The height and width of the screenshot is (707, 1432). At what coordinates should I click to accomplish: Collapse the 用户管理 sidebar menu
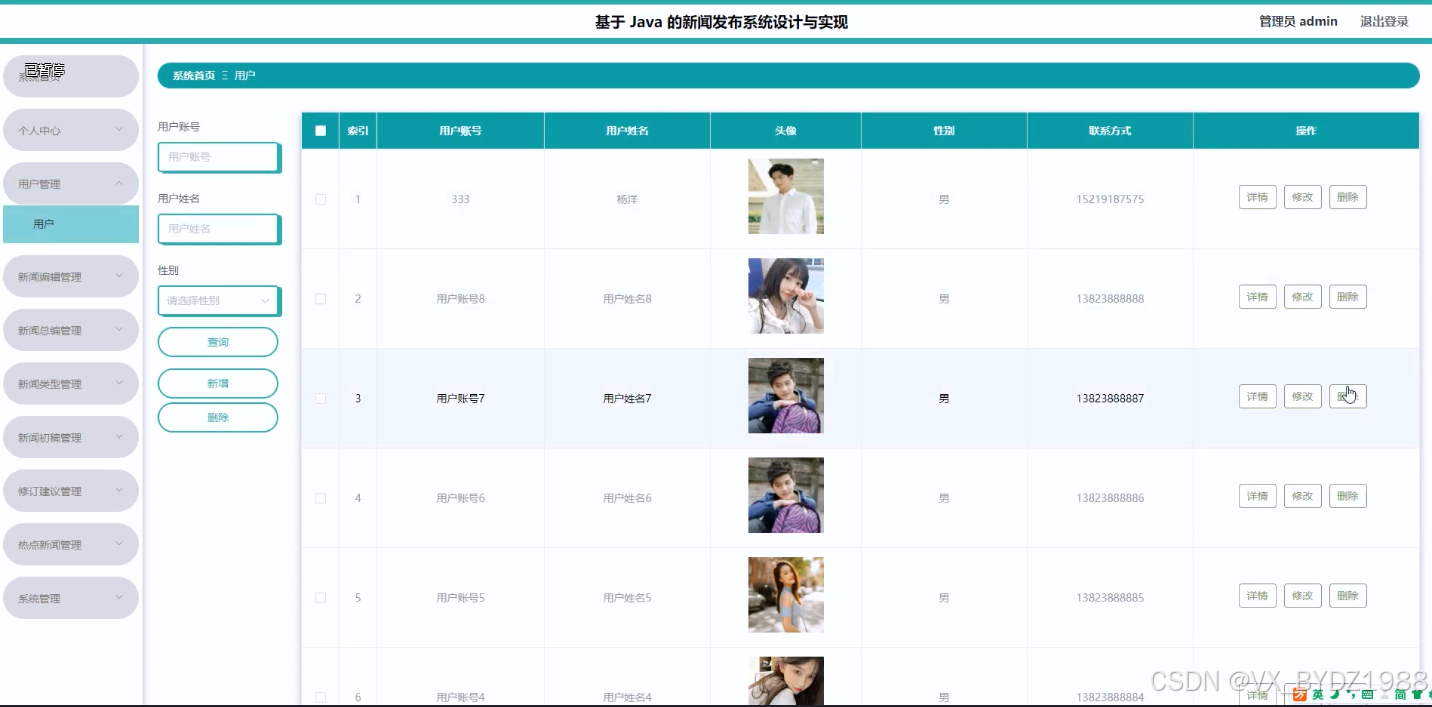click(x=70, y=184)
